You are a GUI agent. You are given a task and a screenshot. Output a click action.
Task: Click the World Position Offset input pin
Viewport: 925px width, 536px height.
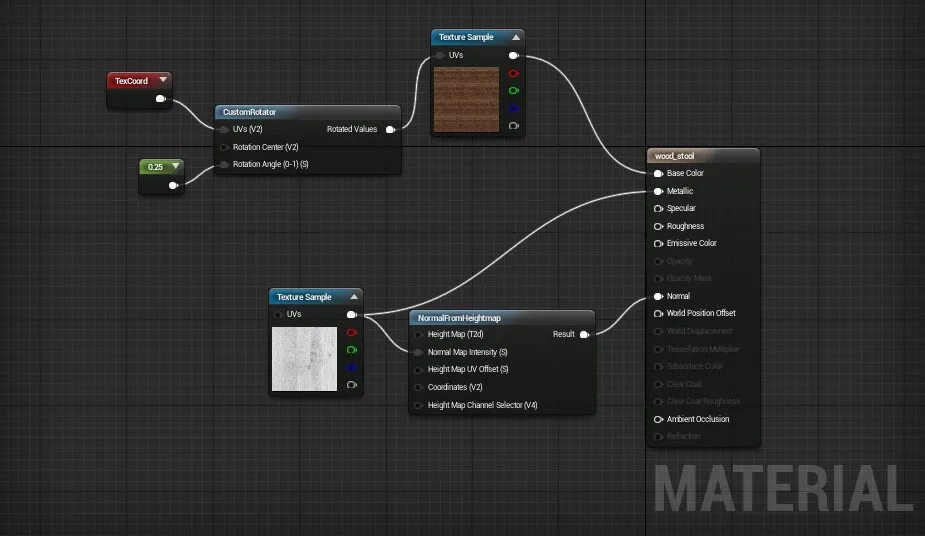pos(658,313)
